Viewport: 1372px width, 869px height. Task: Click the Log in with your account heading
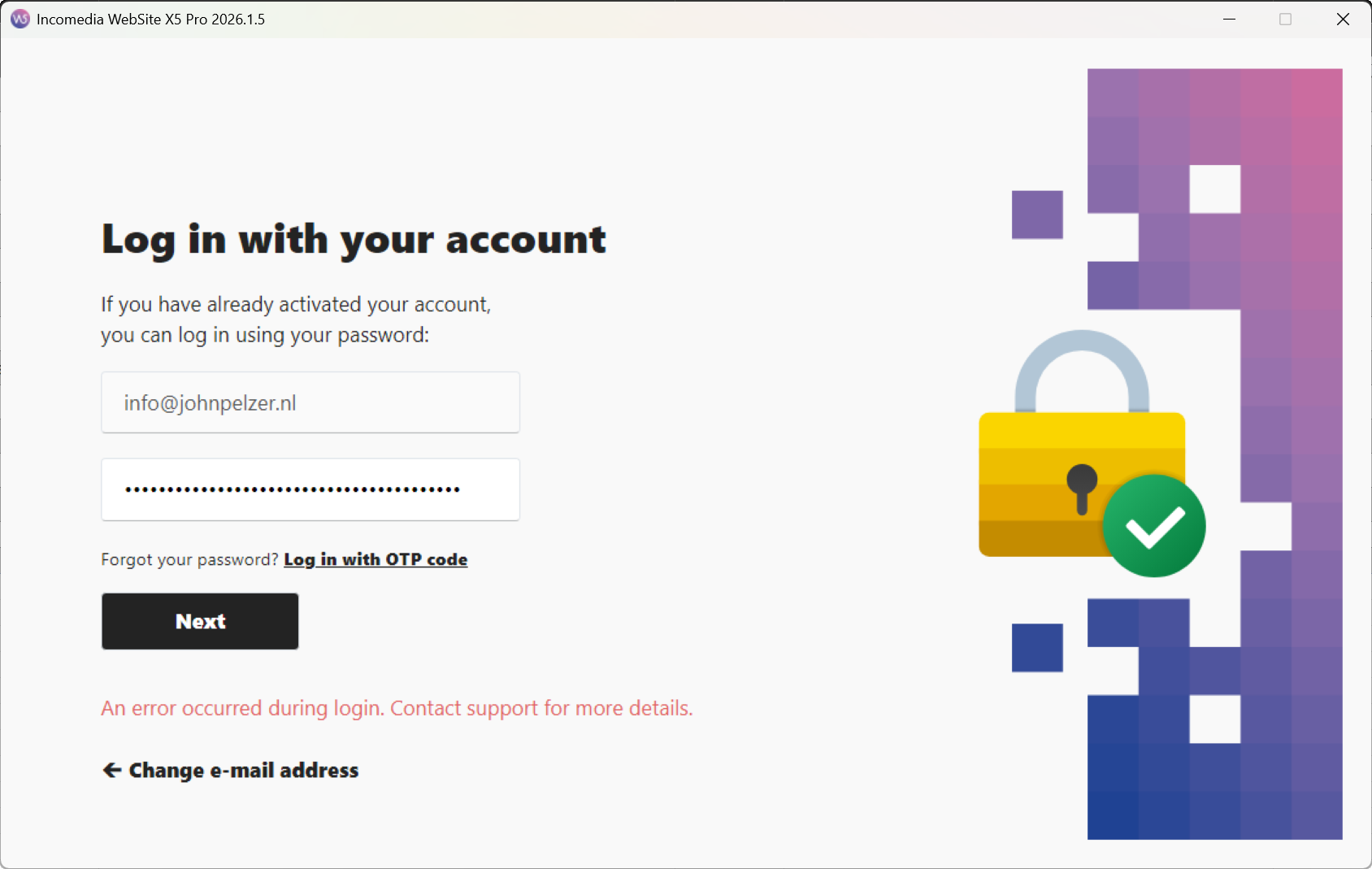[x=354, y=240]
